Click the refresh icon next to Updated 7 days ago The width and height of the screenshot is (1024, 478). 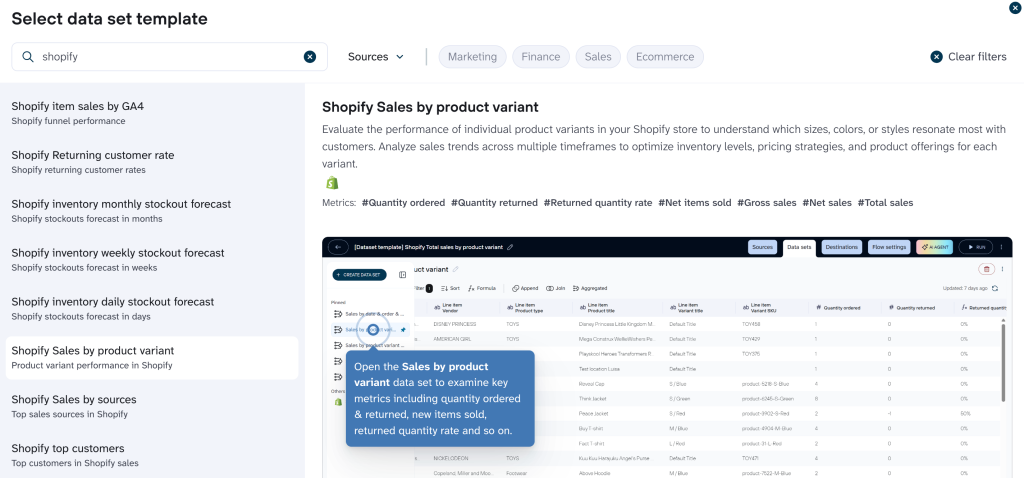click(x=995, y=288)
